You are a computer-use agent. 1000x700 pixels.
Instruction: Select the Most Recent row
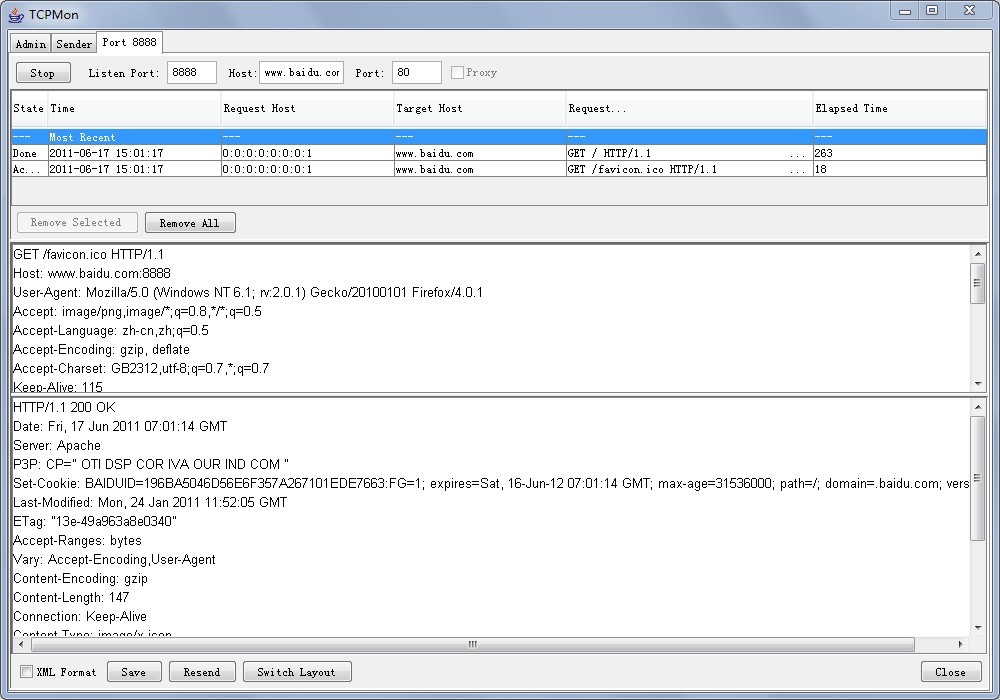[499, 137]
